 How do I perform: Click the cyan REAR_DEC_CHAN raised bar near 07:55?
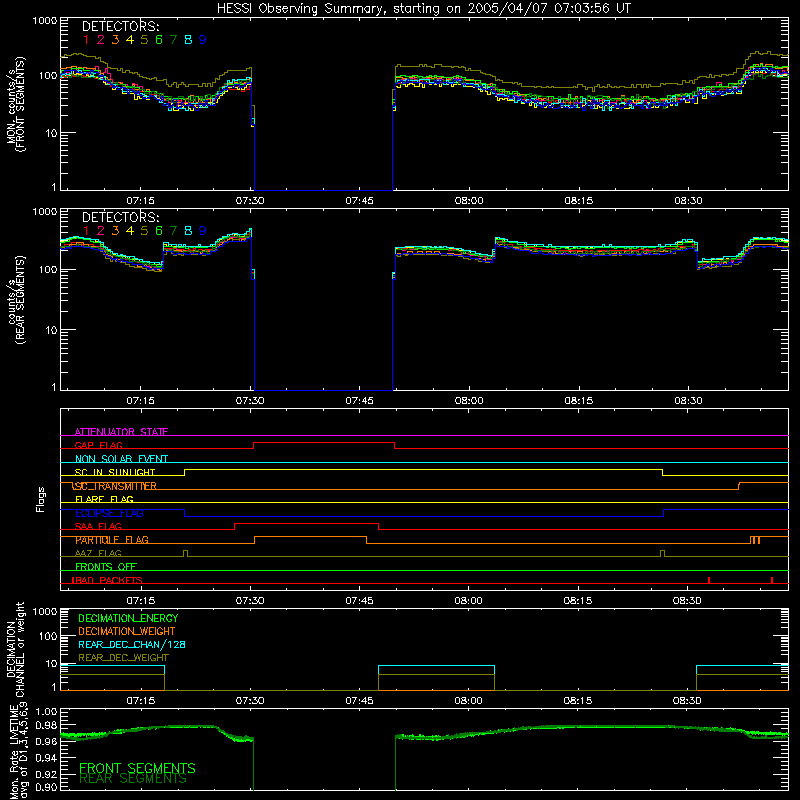(x=436, y=666)
